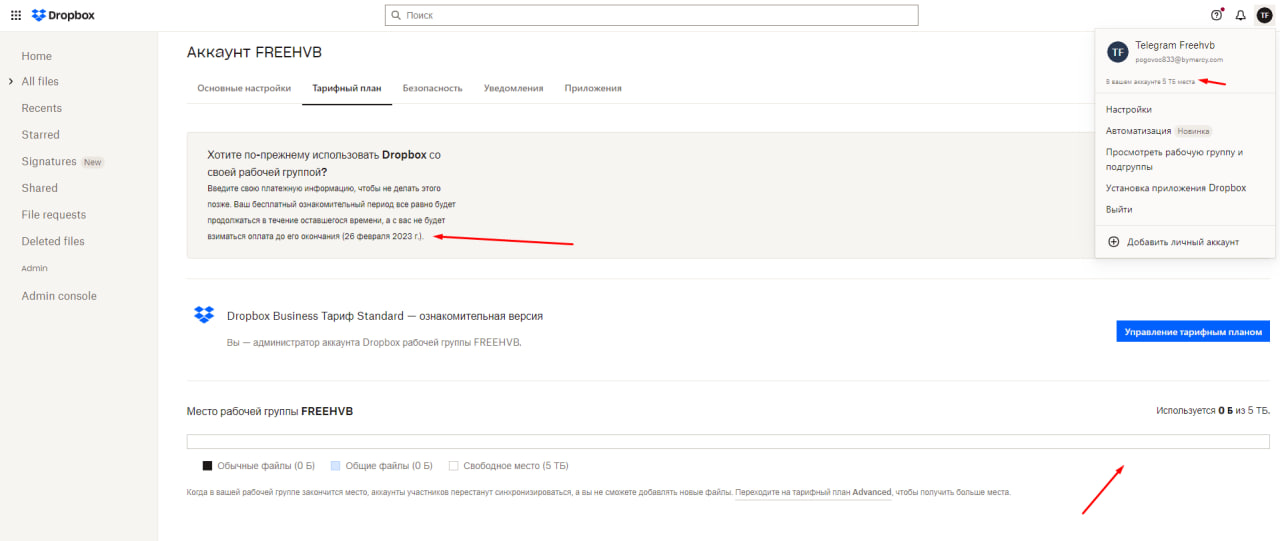Screen dimensions: 1280x541
Task: Open Signatures in sidebar
Action: tap(49, 161)
